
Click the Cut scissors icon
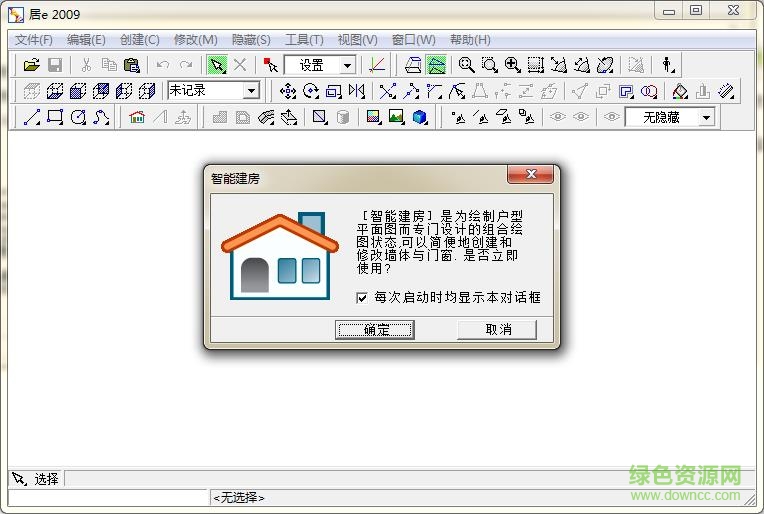tap(86, 65)
